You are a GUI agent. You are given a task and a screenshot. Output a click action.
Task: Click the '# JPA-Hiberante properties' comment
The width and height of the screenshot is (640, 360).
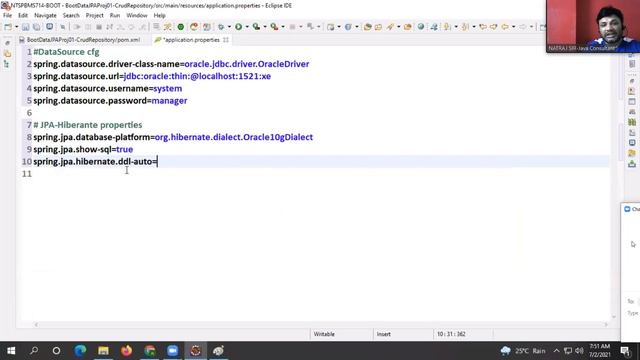pos(88,125)
